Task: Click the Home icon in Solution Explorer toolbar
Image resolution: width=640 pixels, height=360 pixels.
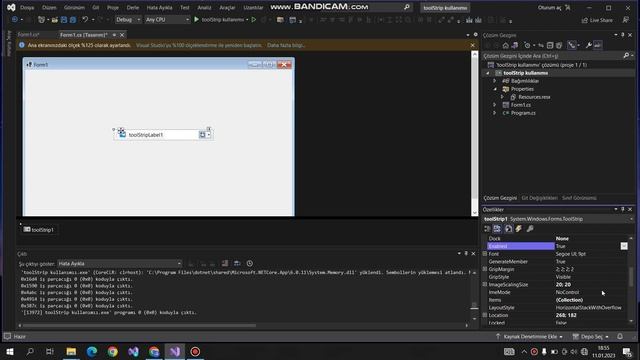Action: (505, 45)
